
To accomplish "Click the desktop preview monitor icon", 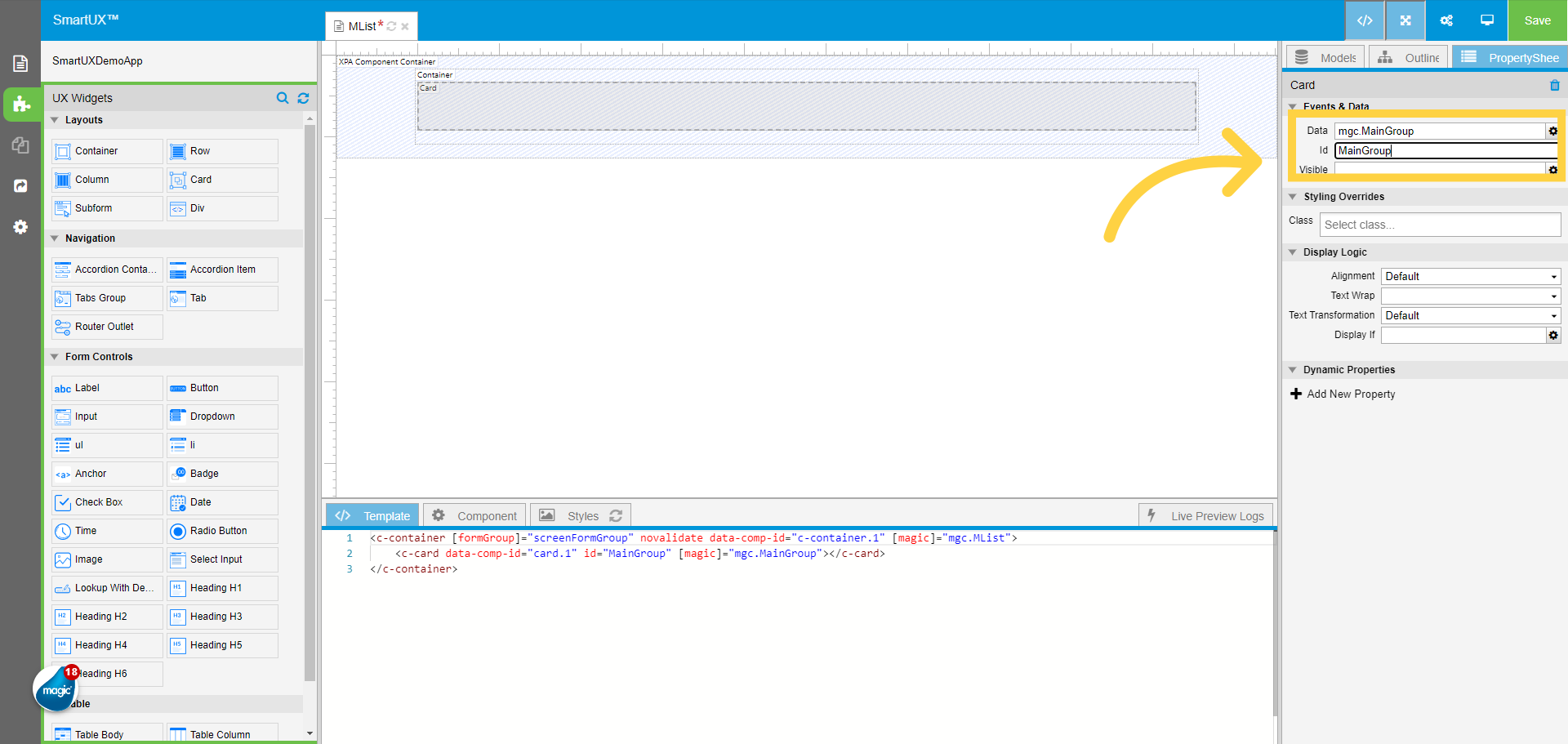I will coord(1487,20).
